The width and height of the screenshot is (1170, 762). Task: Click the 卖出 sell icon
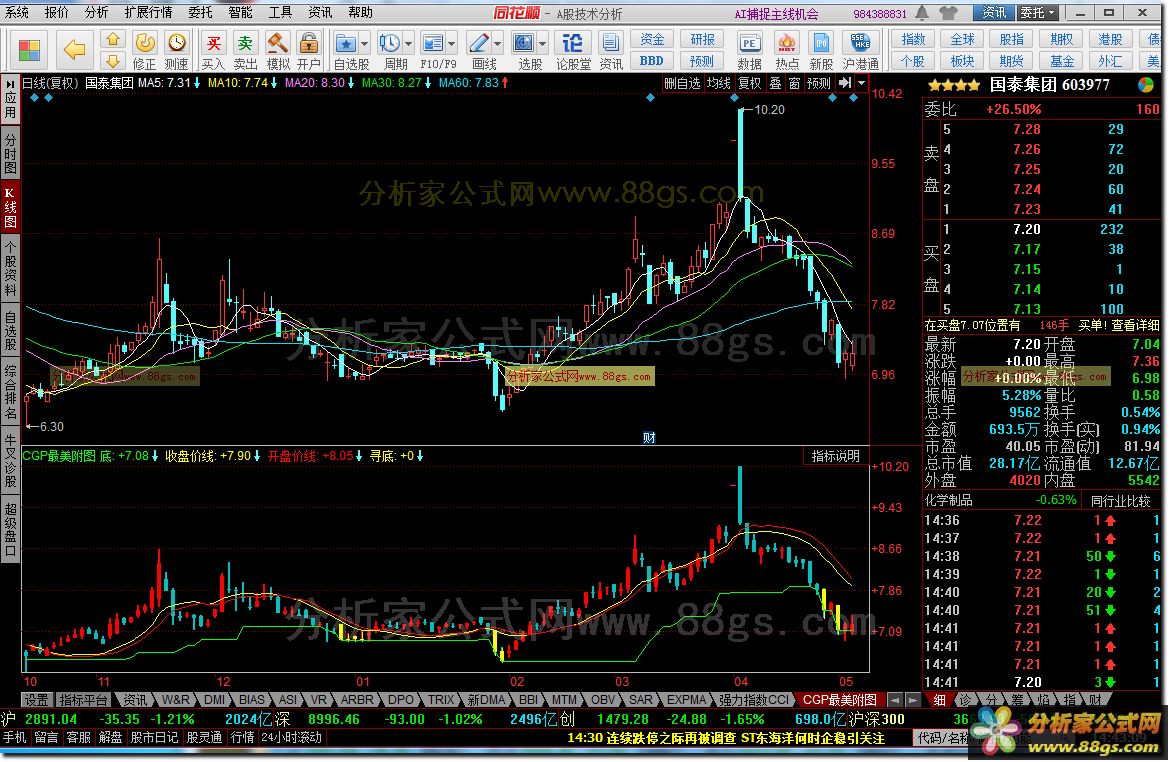[x=245, y=43]
